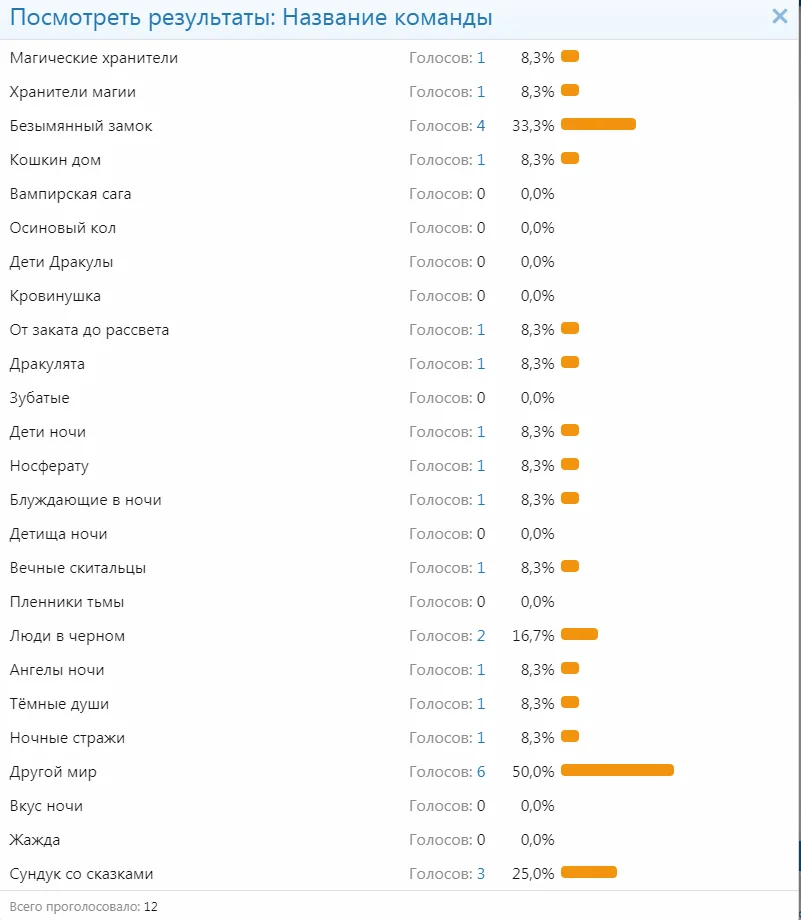Click the 33,3% bar for Безымянный замок
Viewport: 801px width, 920px height.
598,124
